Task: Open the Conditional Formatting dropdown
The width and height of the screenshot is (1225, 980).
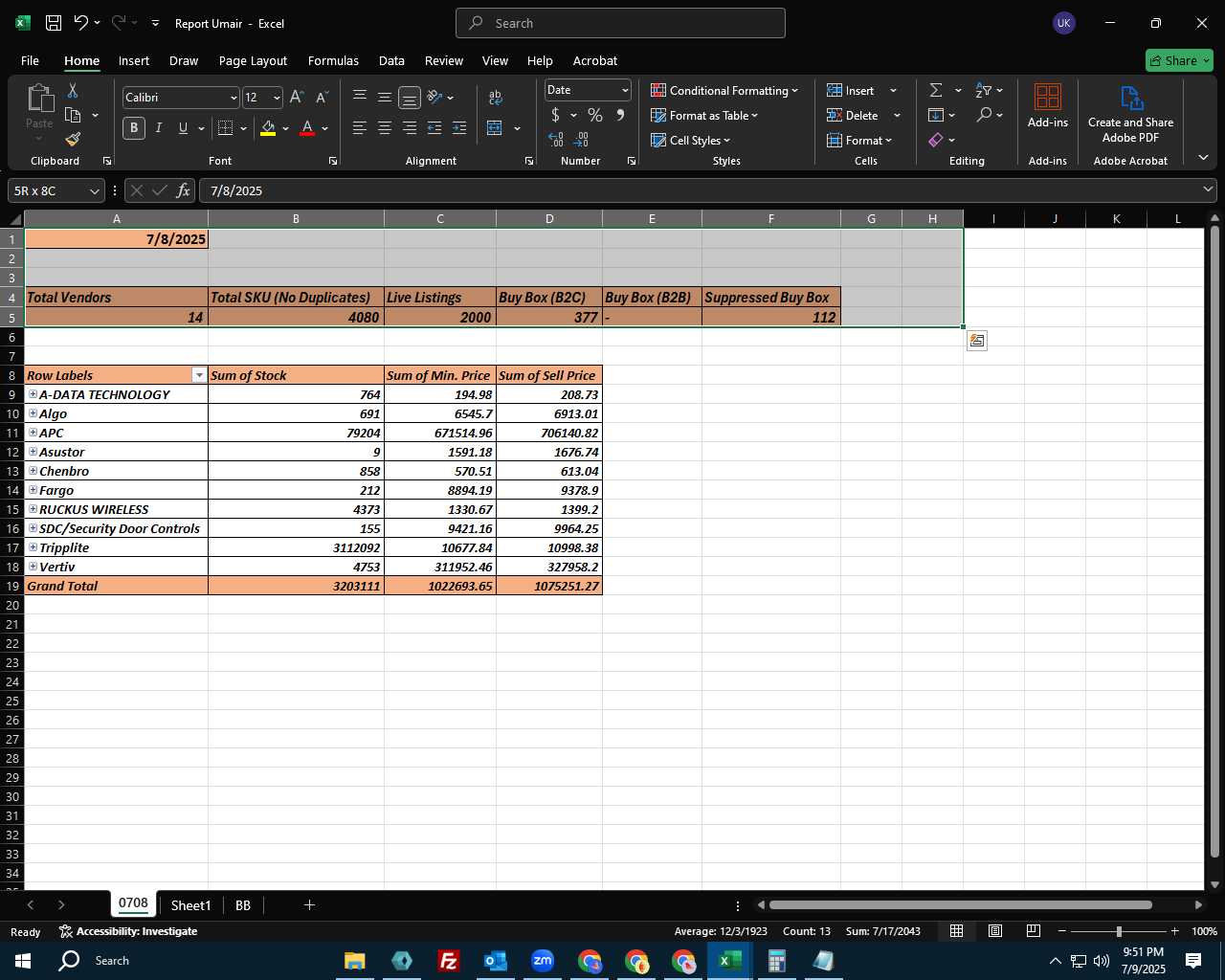Action: 724,90
